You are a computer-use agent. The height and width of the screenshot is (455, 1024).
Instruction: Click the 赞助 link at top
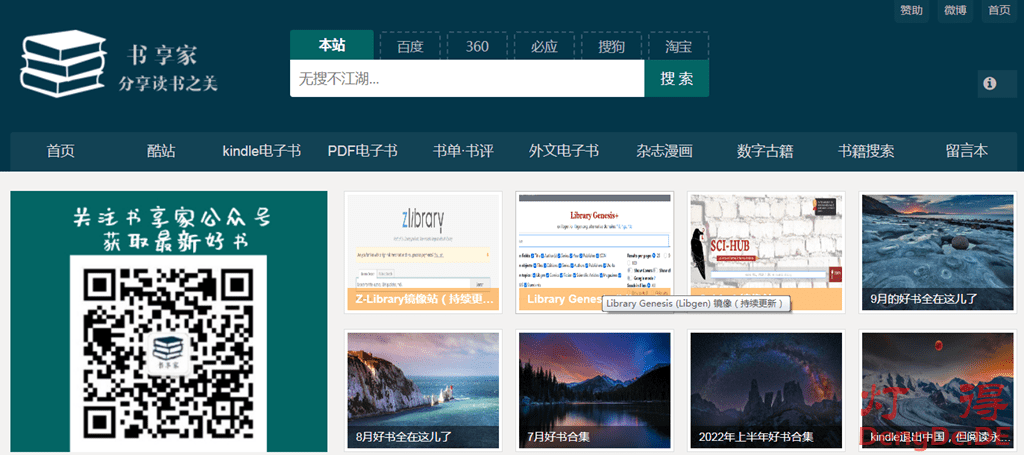[x=911, y=10]
